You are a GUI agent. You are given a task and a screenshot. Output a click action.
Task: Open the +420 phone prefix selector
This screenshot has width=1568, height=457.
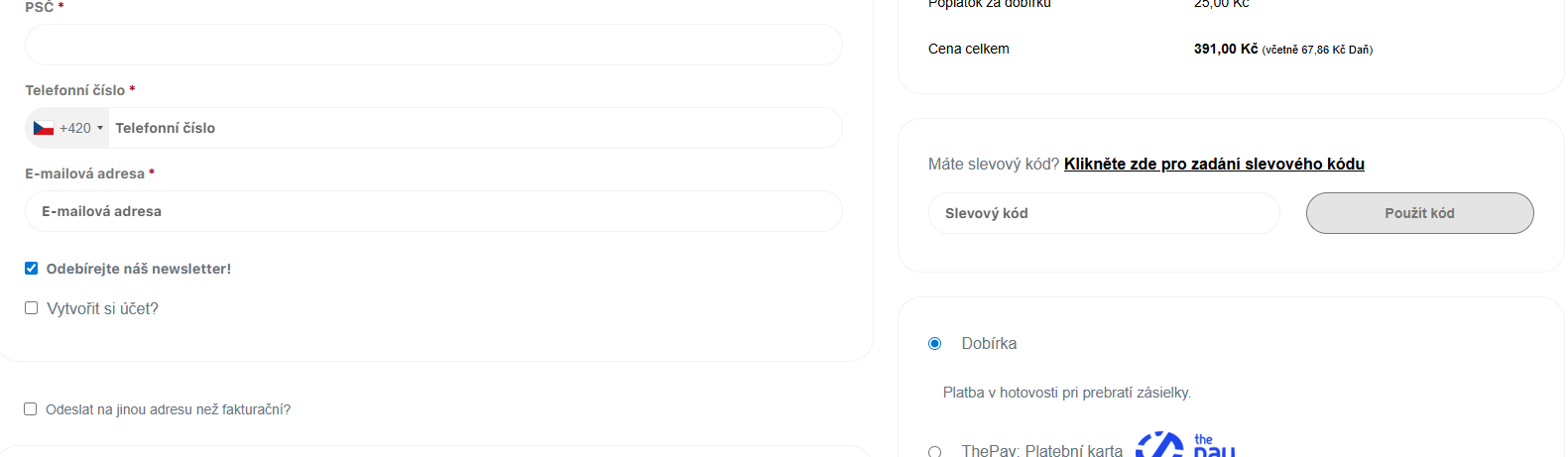pyautogui.click(x=73, y=128)
